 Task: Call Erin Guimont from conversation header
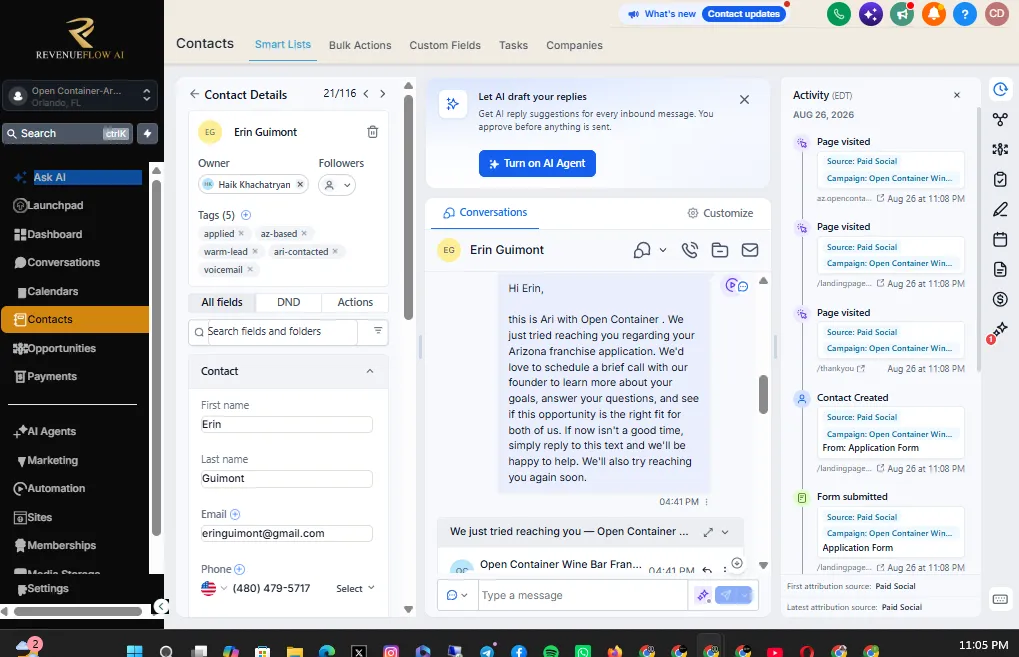tap(690, 250)
